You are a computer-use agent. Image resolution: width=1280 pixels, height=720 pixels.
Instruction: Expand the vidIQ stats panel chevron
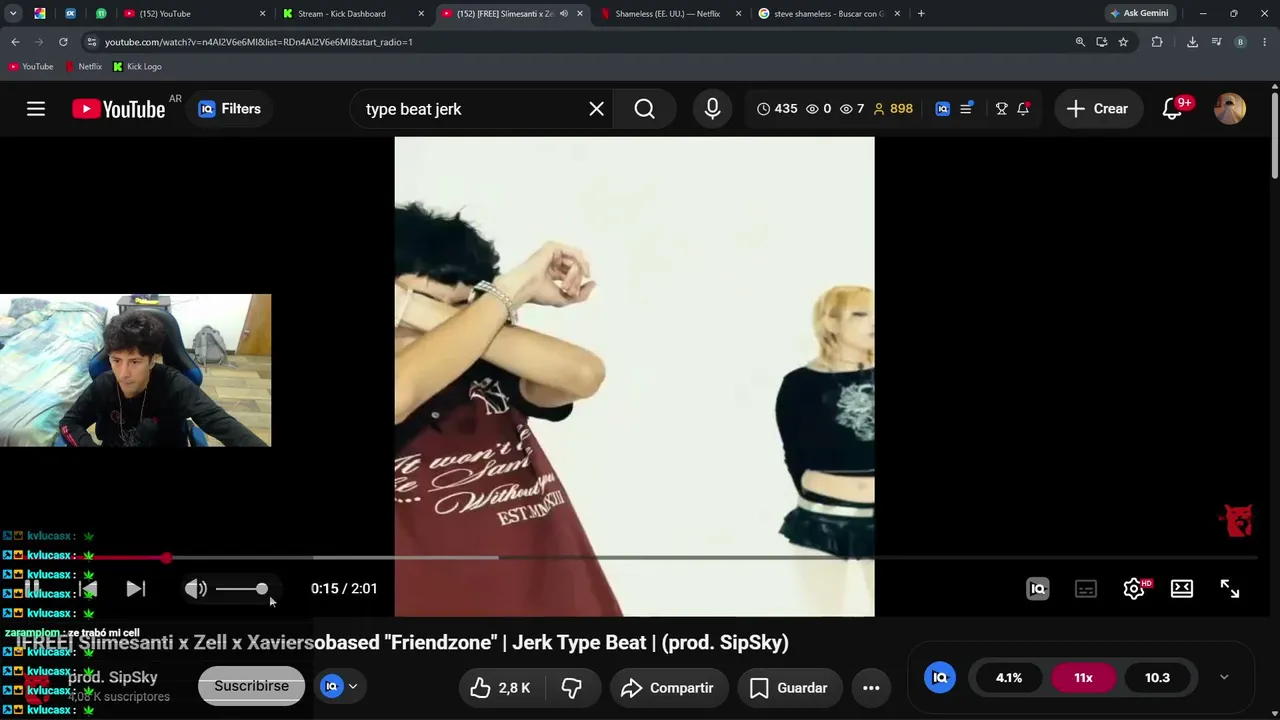1224,678
